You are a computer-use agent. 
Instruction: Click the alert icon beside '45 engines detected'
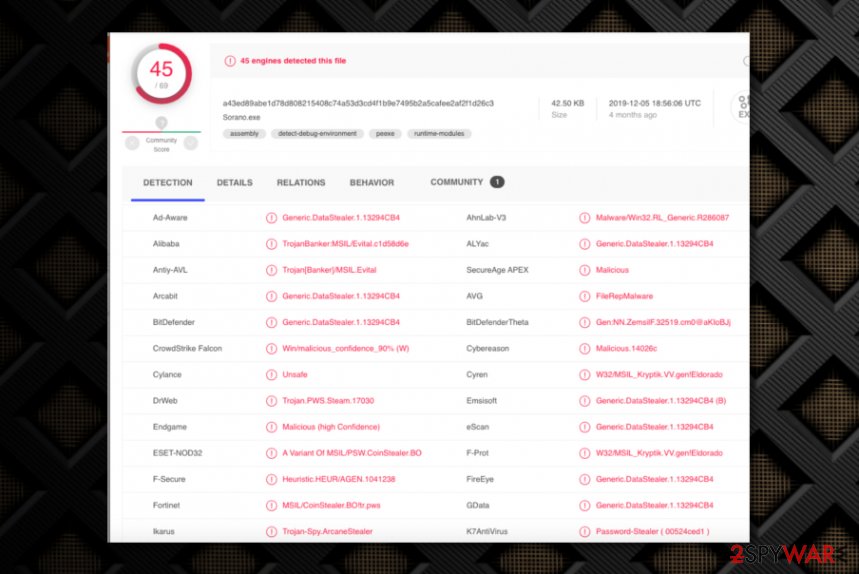tap(230, 61)
